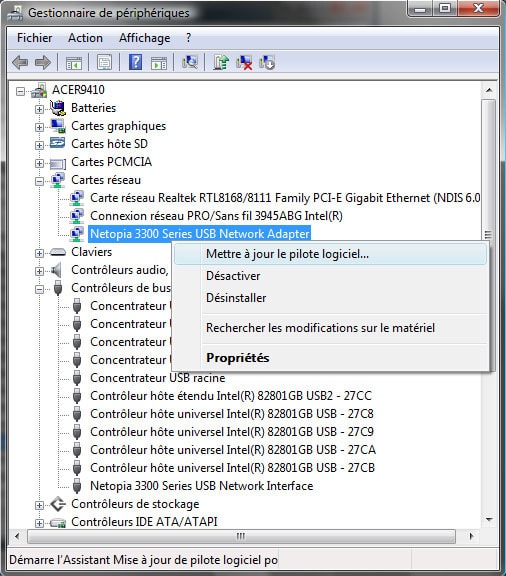
Task: Click the vertical scrollbar up arrow
Action: 489,90
